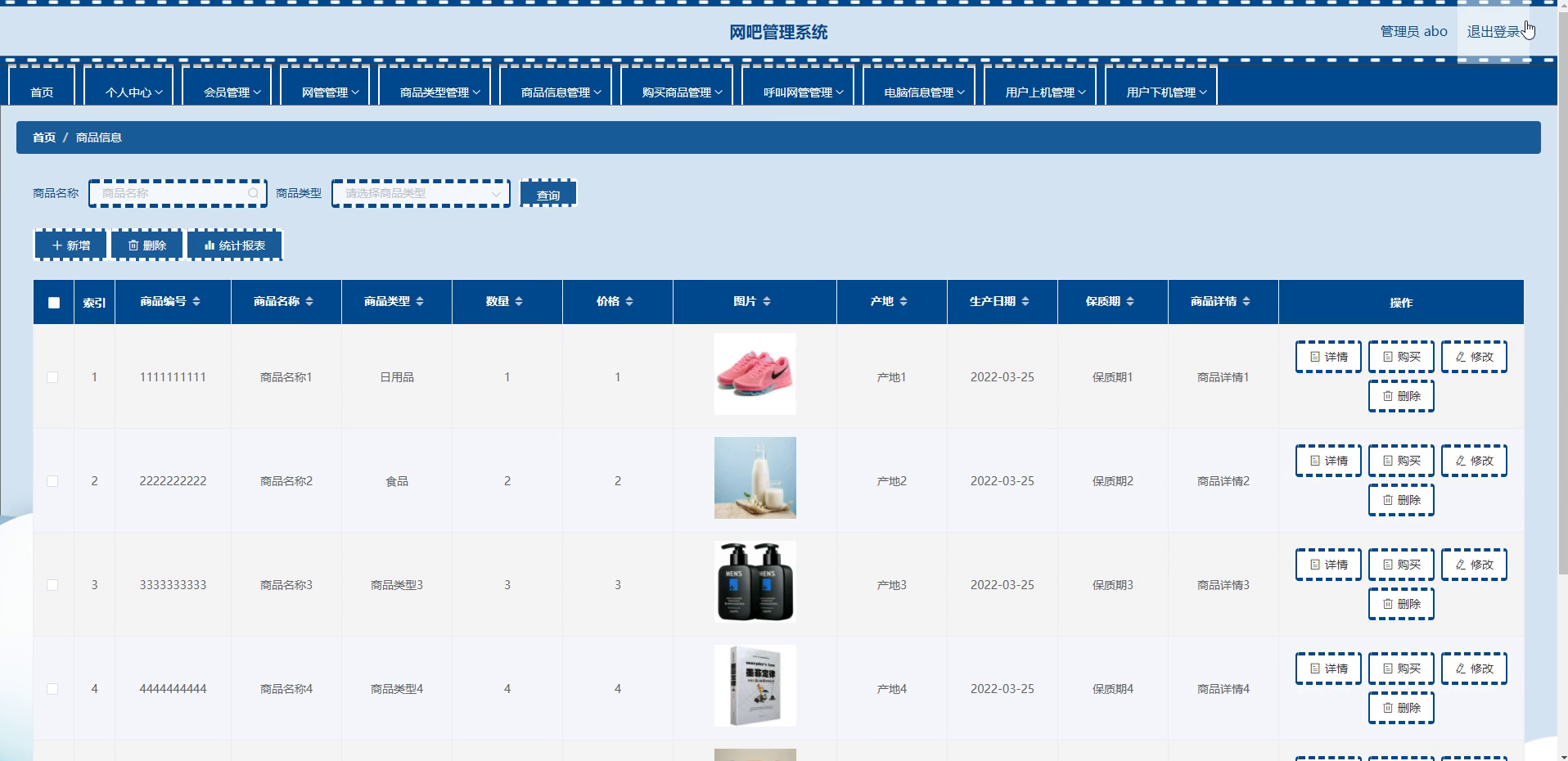This screenshot has height=761, width=1568.
Task: Open 详情 for 商品名称1 row
Action: 1328,357
